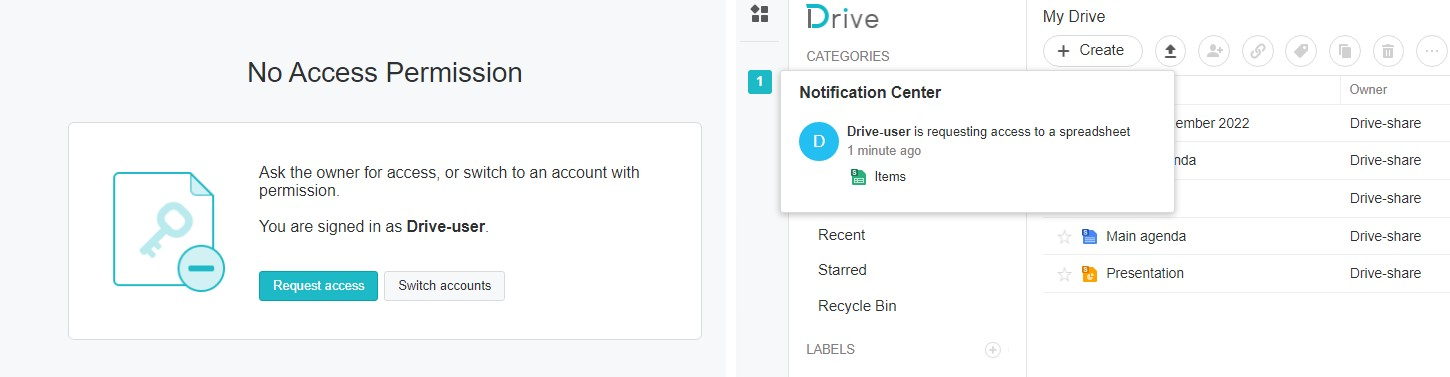Viewport: 1450px width, 377px height.
Task: Star the Main agenda file
Action: [1064, 237]
